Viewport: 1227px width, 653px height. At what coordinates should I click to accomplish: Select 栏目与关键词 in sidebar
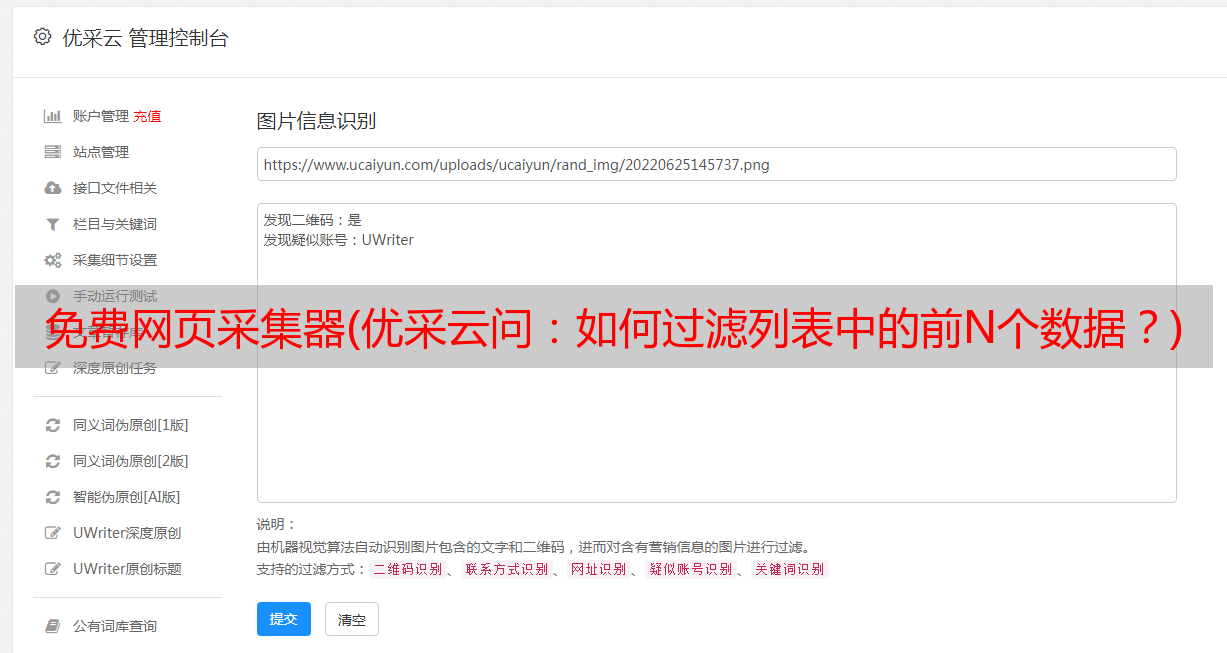(115, 224)
